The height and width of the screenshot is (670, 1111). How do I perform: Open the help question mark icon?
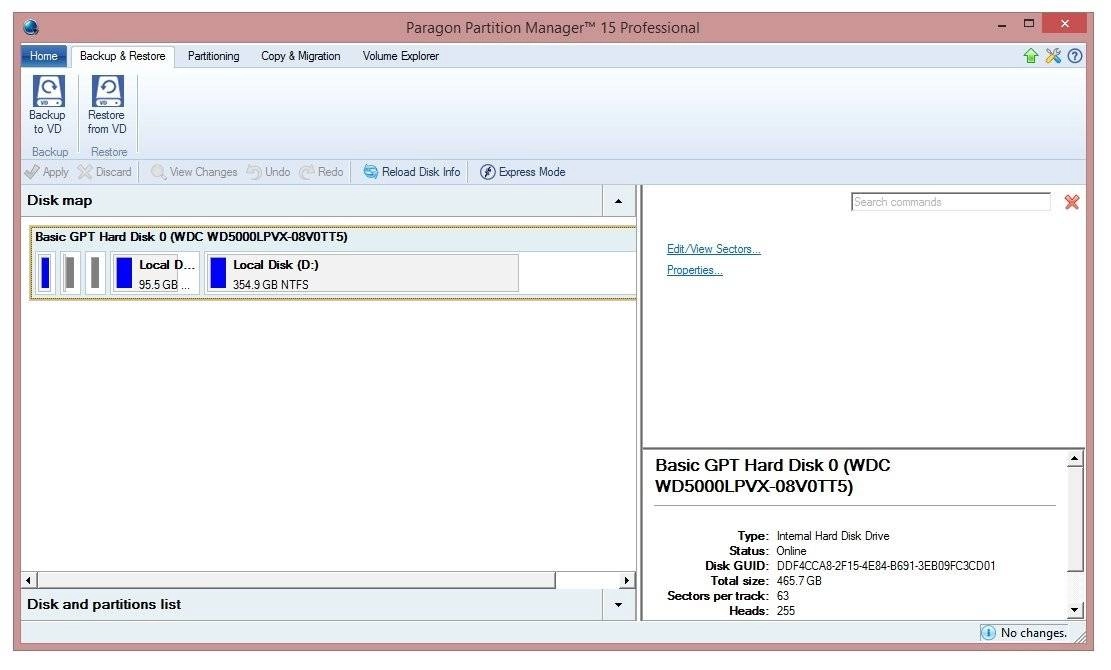[1075, 56]
